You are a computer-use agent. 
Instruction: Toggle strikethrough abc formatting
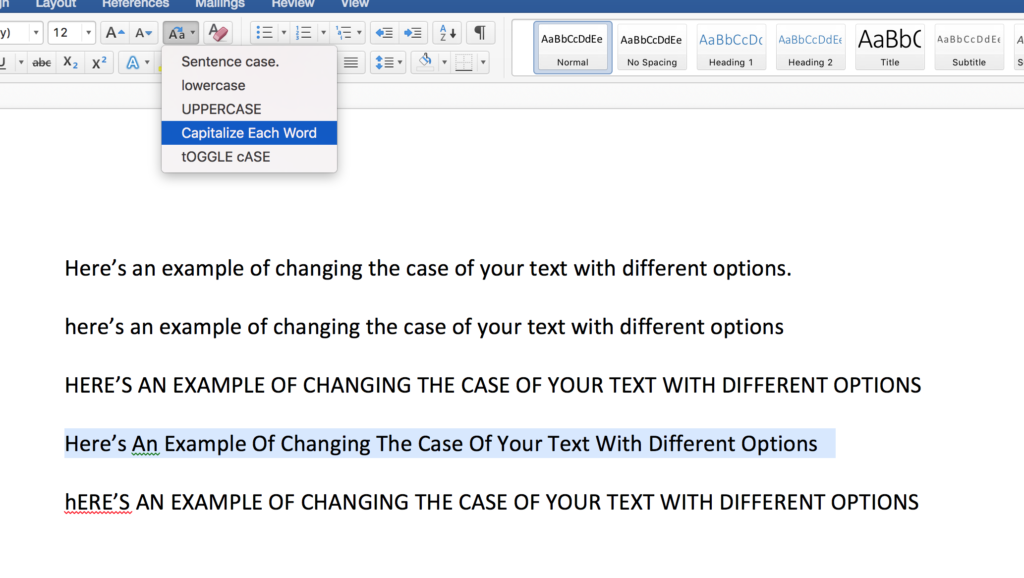point(42,63)
